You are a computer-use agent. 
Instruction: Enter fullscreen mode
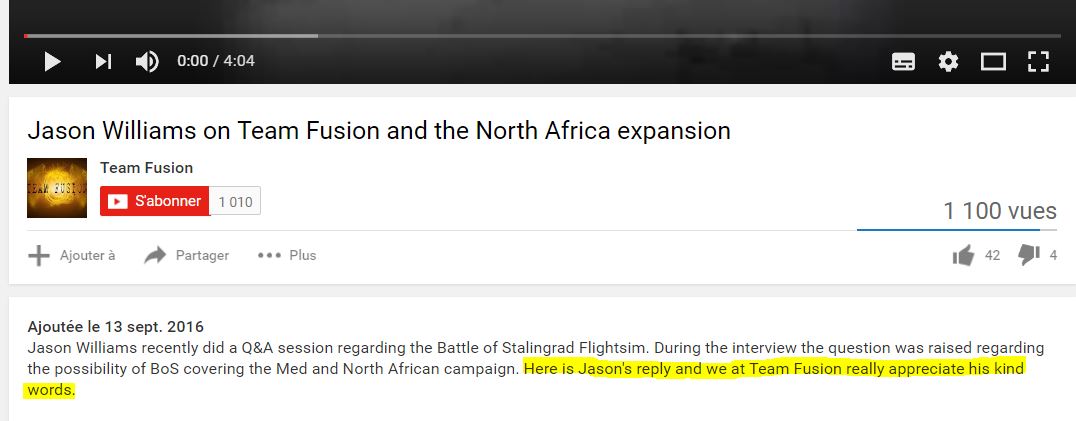[x=1038, y=62]
